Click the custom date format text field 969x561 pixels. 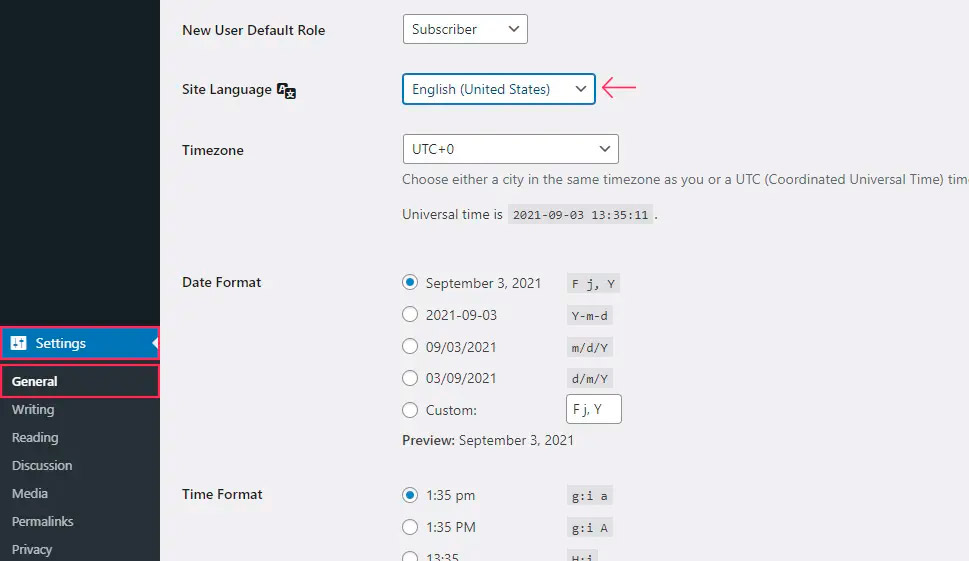point(594,409)
